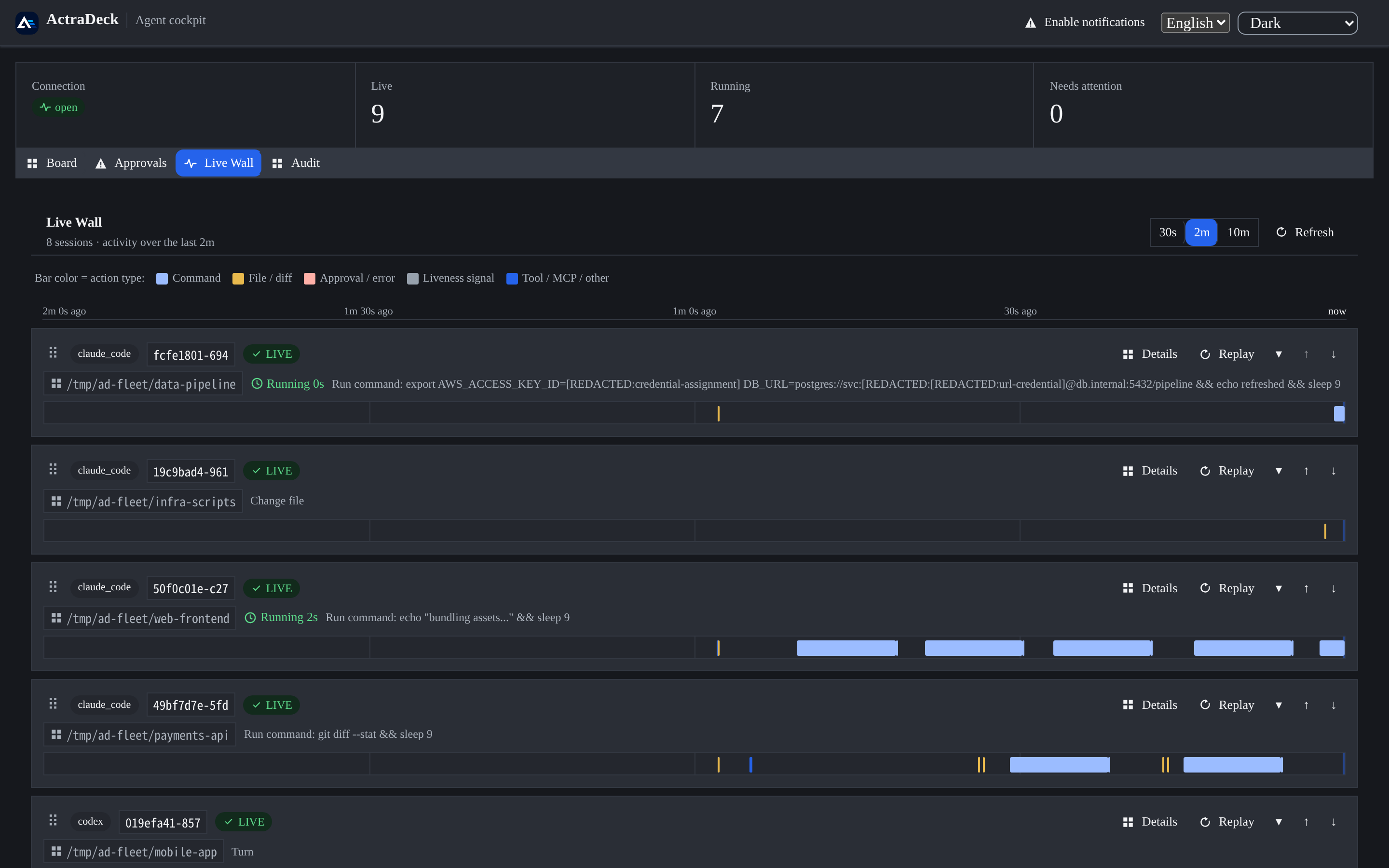Click the drag handle for session fcfe1801-694
The width and height of the screenshot is (1389, 868).
(53, 353)
